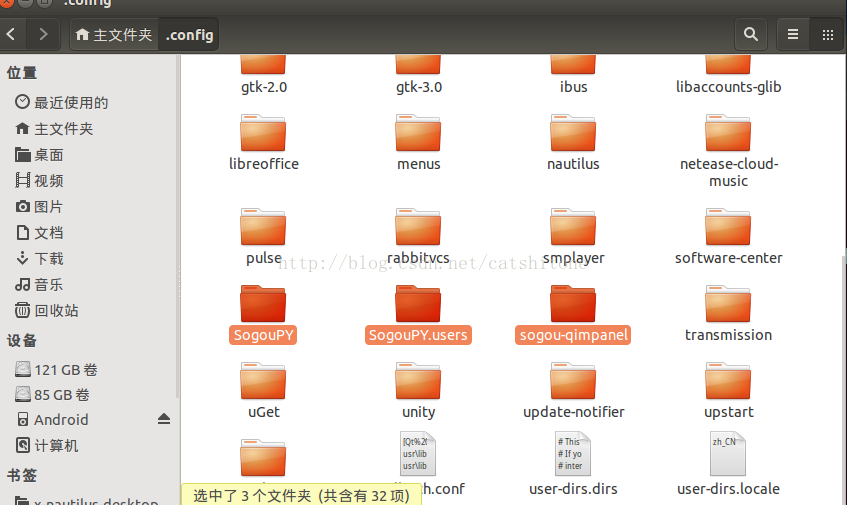Select the software-center folder icon
The height and width of the screenshot is (505, 847).
(728, 227)
